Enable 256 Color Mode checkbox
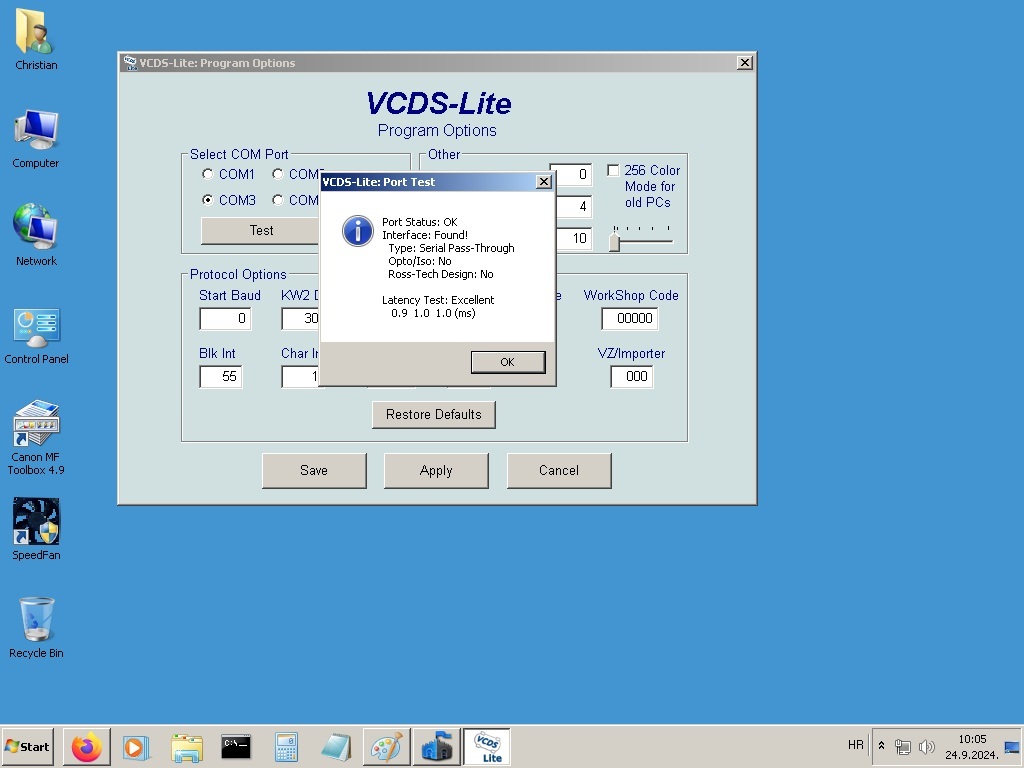The height and width of the screenshot is (768, 1024). click(613, 170)
